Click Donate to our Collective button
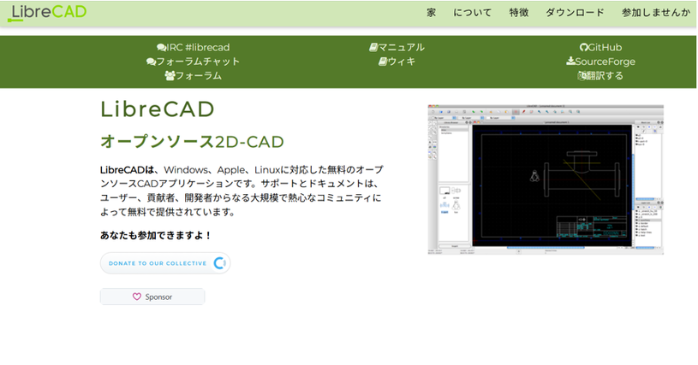Screen dimensions: 698x365 tap(165, 263)
